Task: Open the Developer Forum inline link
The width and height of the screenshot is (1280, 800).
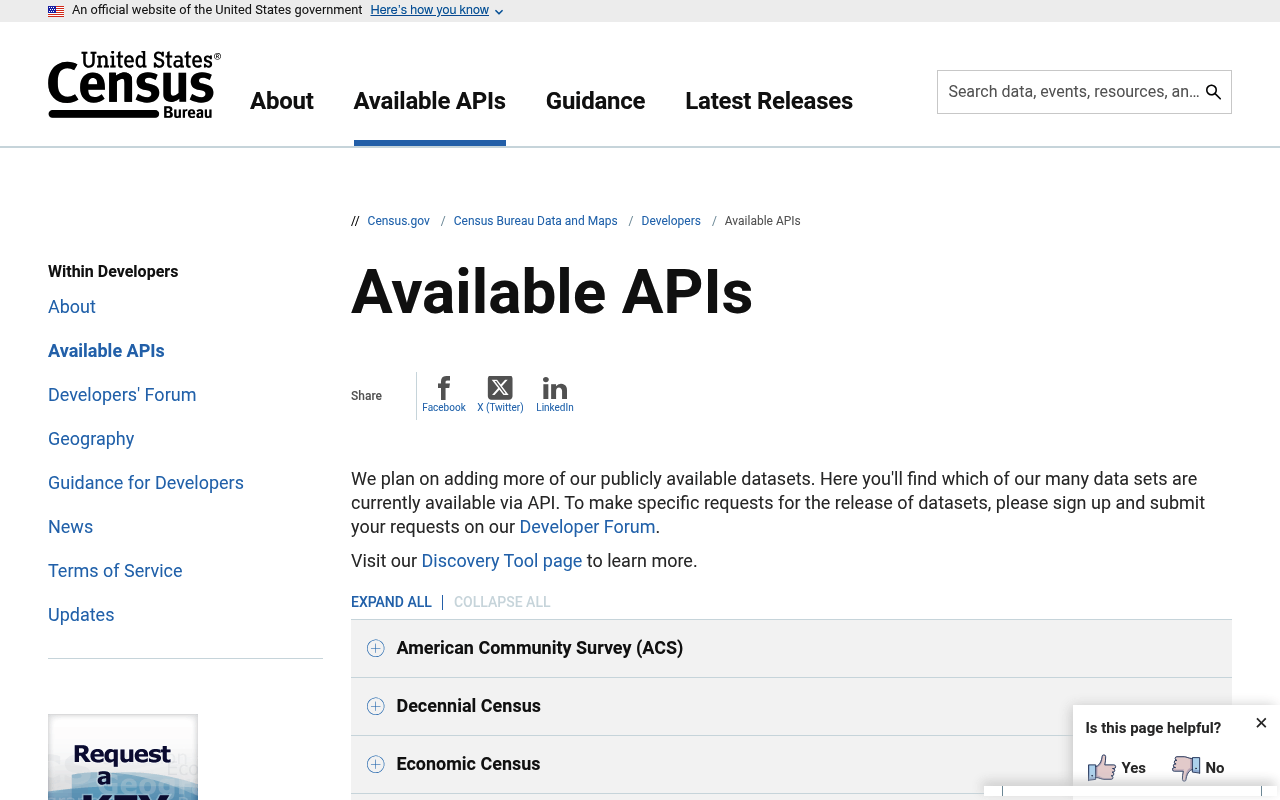Action: tap(587, 527)
